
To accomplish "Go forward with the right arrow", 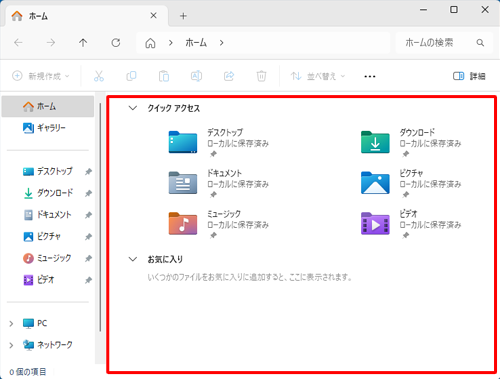I will pos(51,43).
